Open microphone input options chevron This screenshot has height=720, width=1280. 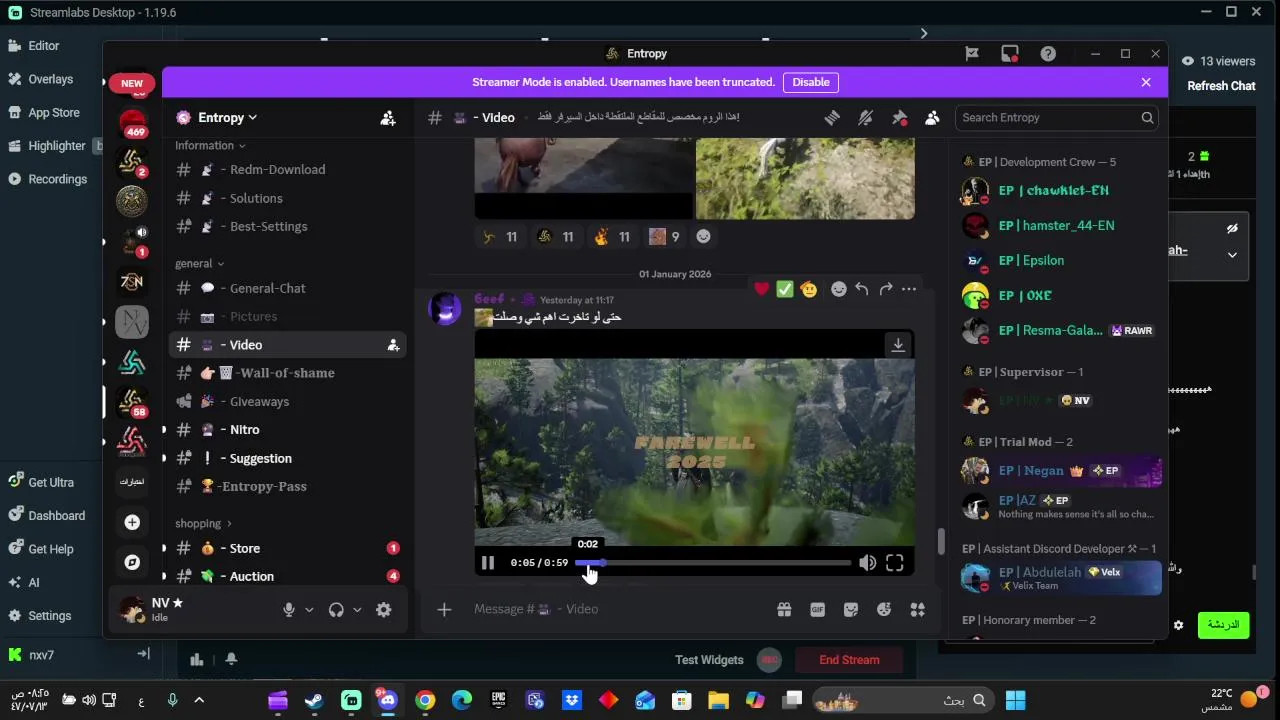click(x=309, y=610)
